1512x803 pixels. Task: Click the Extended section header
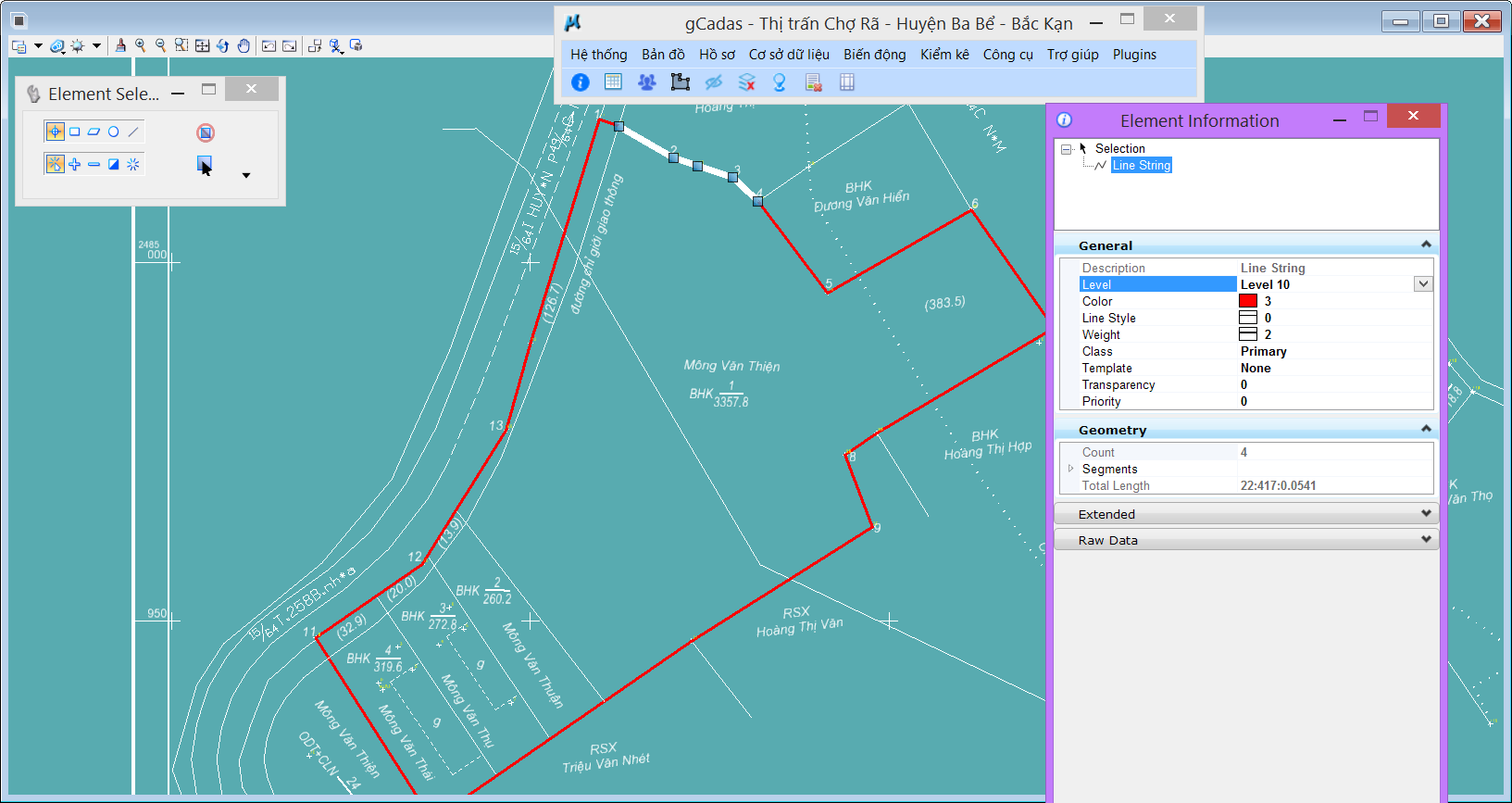point(1245,514)
